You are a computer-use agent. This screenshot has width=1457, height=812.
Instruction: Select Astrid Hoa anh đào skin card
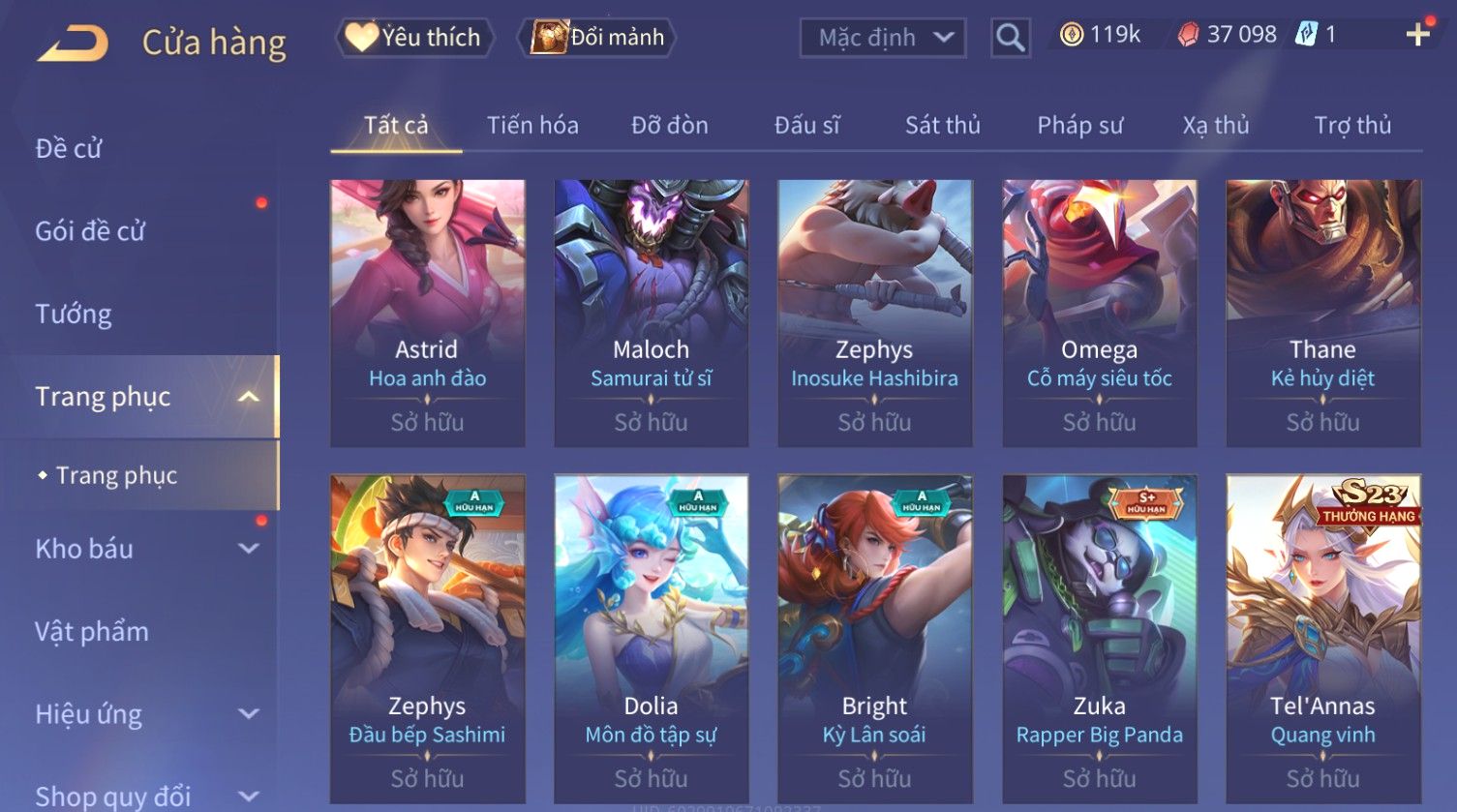(x=427, y=313)
